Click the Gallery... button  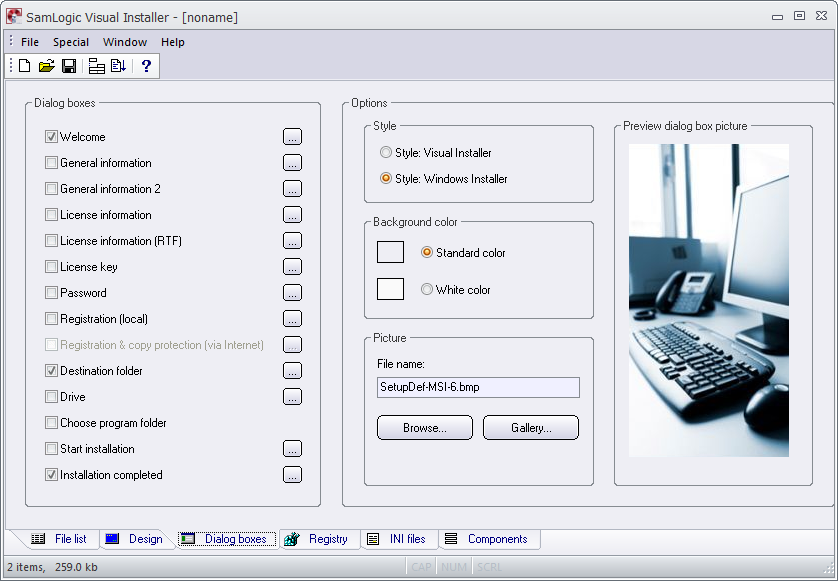tap(531, 428)
